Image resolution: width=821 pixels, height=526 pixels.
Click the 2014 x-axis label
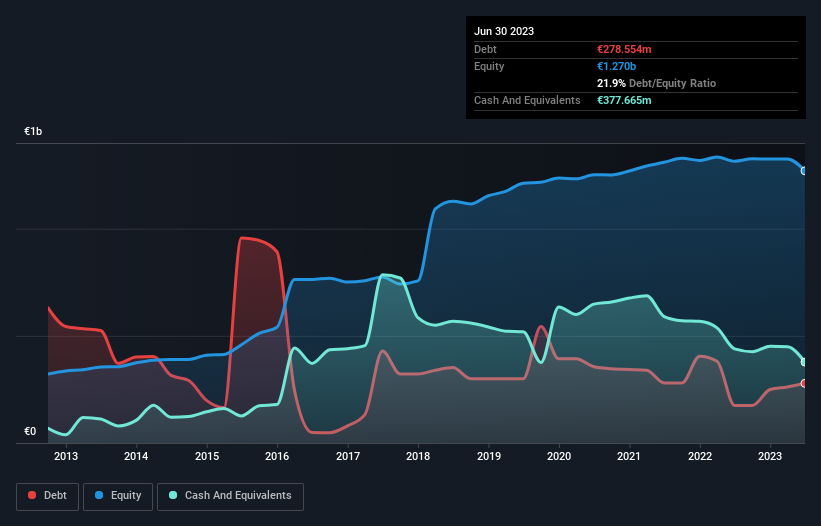click(x=136, y=456)
